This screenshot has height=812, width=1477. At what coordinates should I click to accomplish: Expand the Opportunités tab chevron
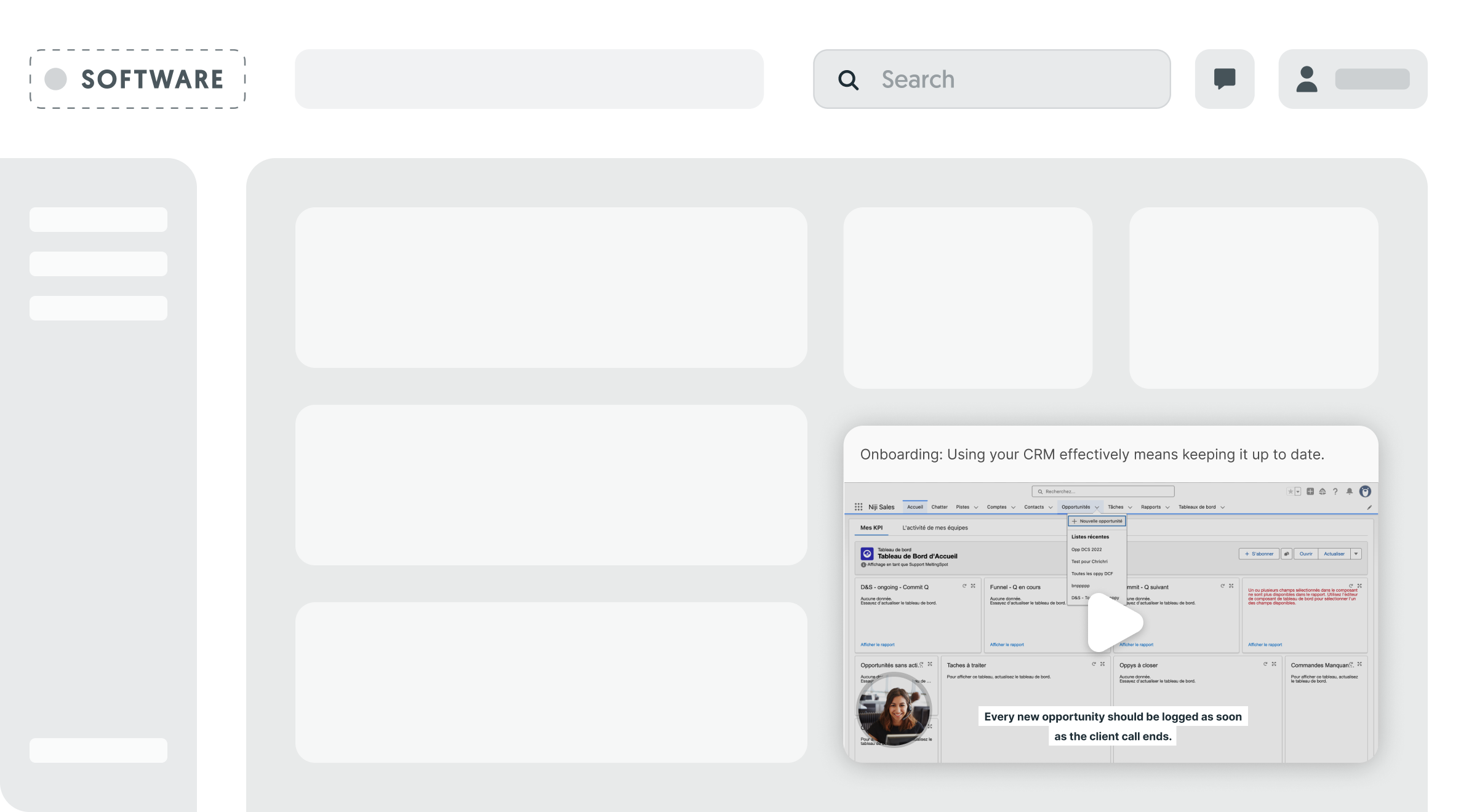[x=1097, y=507]
